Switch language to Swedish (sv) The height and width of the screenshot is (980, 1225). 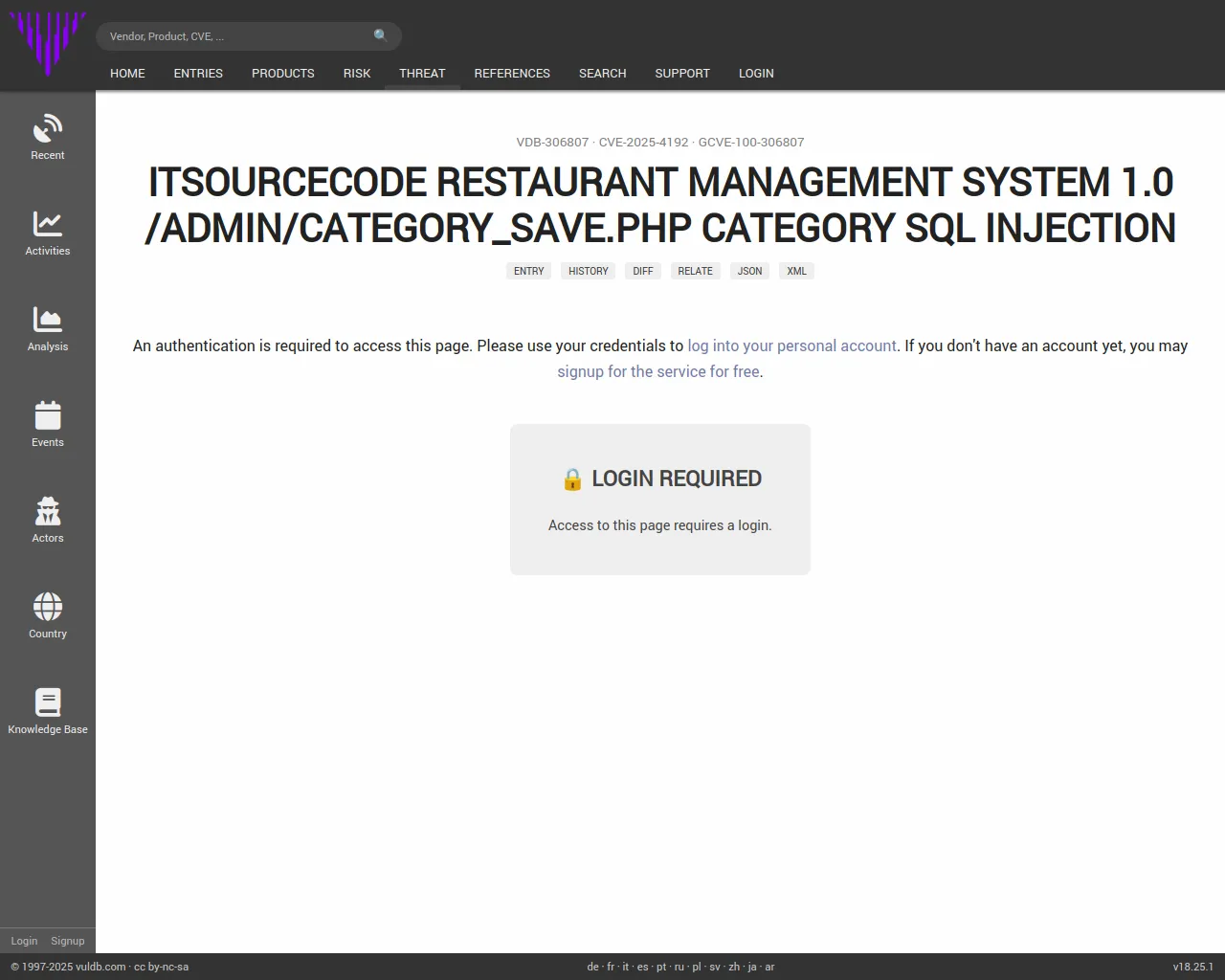715,967
